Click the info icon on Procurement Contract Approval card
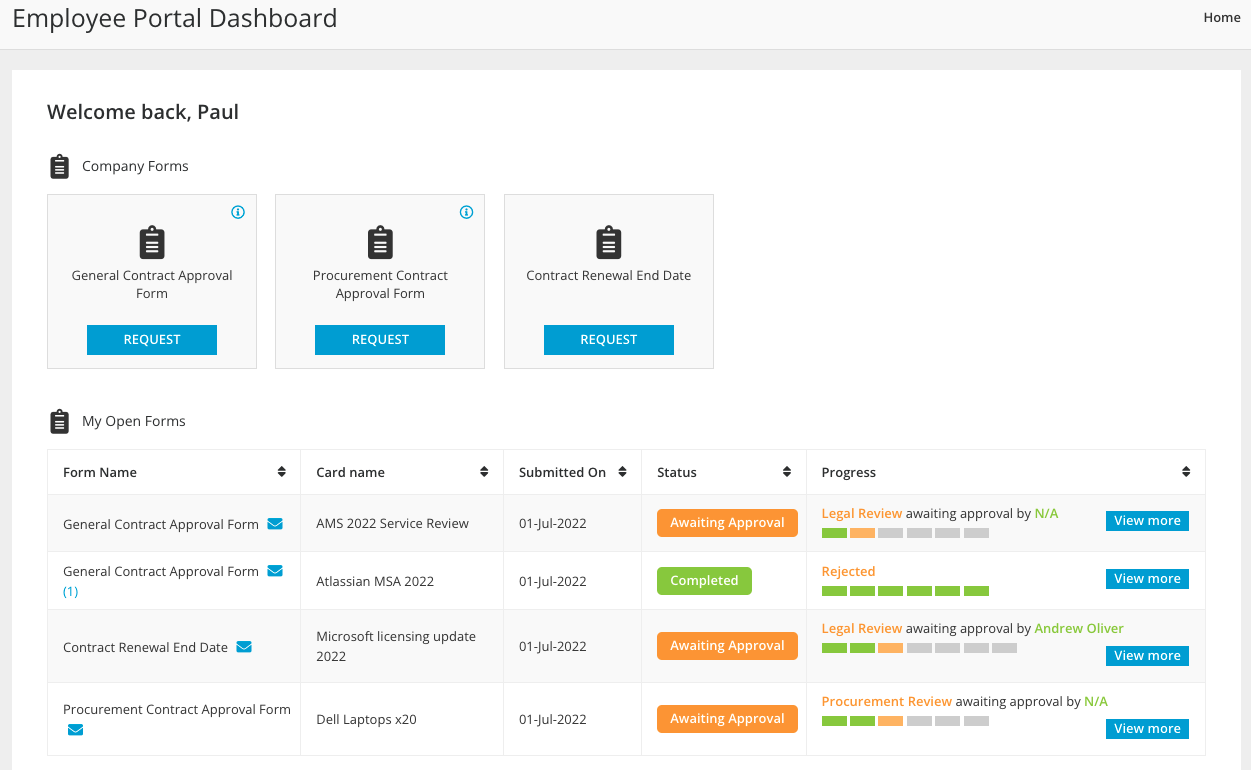1251x770 pixels. pos(466,212)
